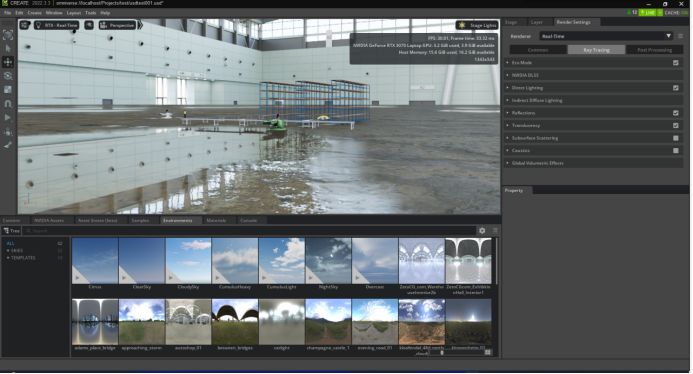Click the render settings options menu icon
This screenshot has height=374, width=693.
coord(681,36)
